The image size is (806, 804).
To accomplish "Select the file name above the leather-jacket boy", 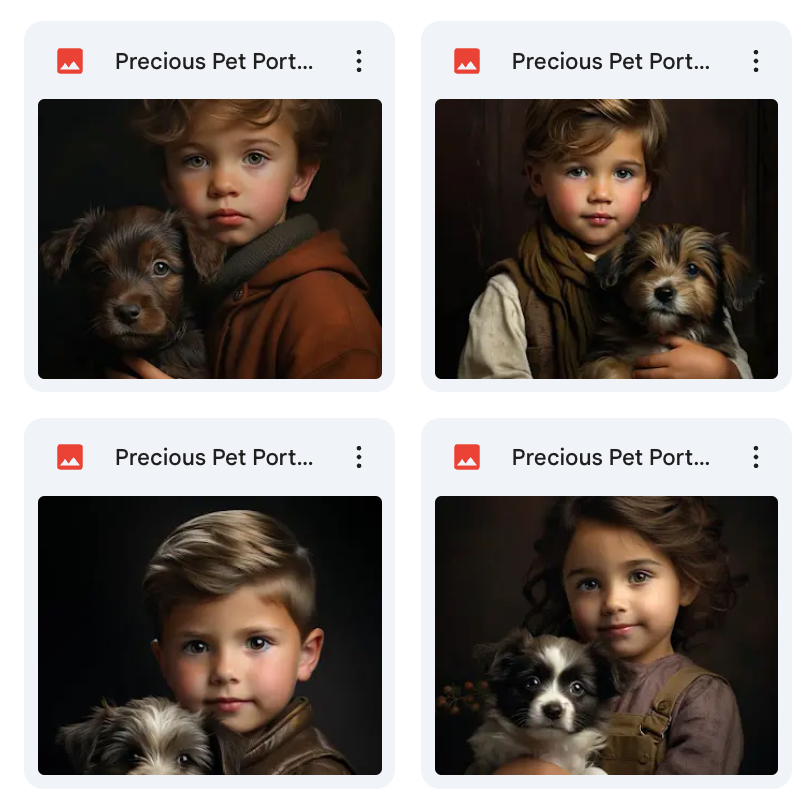I will (214, 457).
